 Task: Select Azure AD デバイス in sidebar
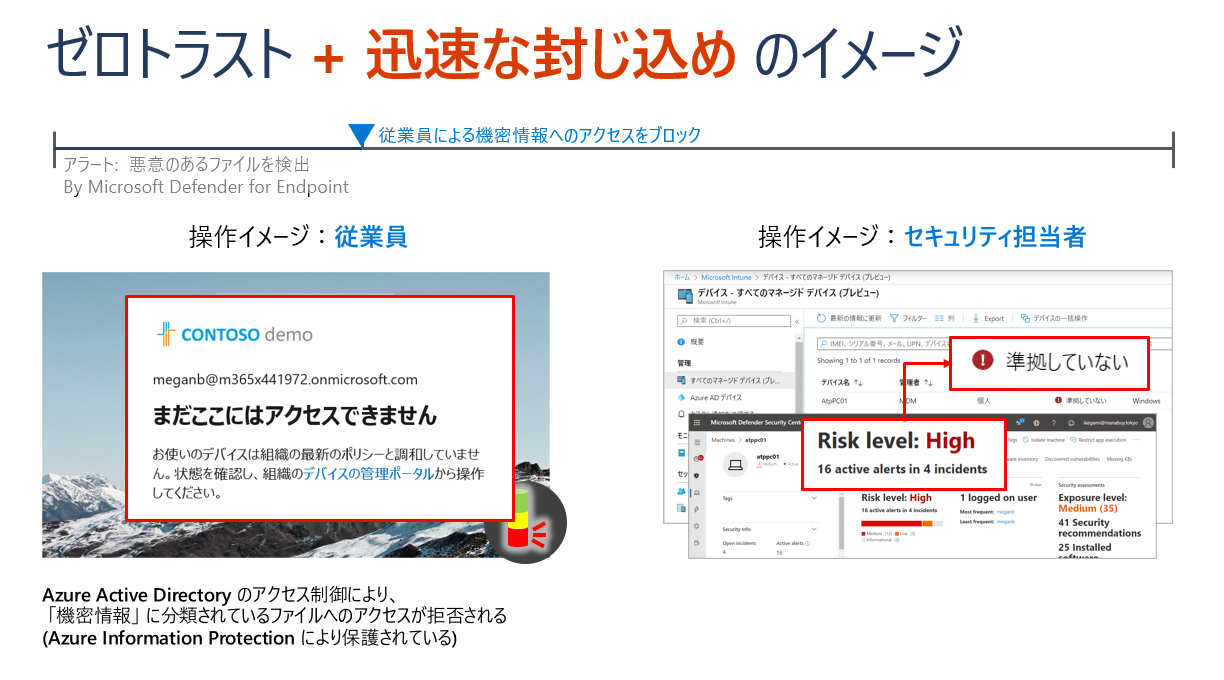click(x=710, y=397)
